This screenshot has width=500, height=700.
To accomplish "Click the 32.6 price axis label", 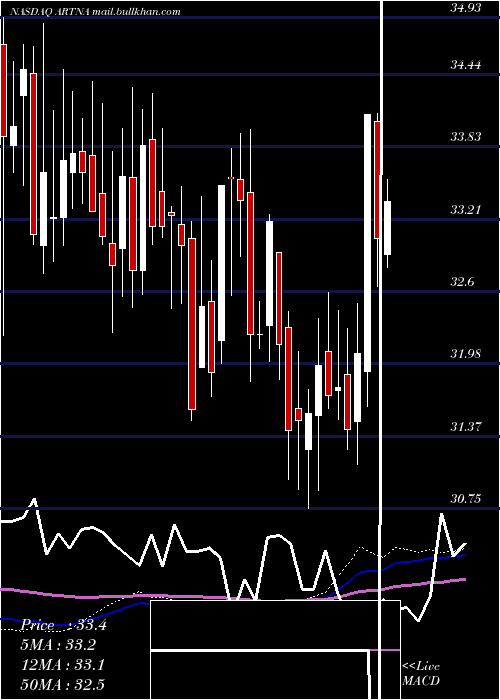I will (x=462, y=282).
